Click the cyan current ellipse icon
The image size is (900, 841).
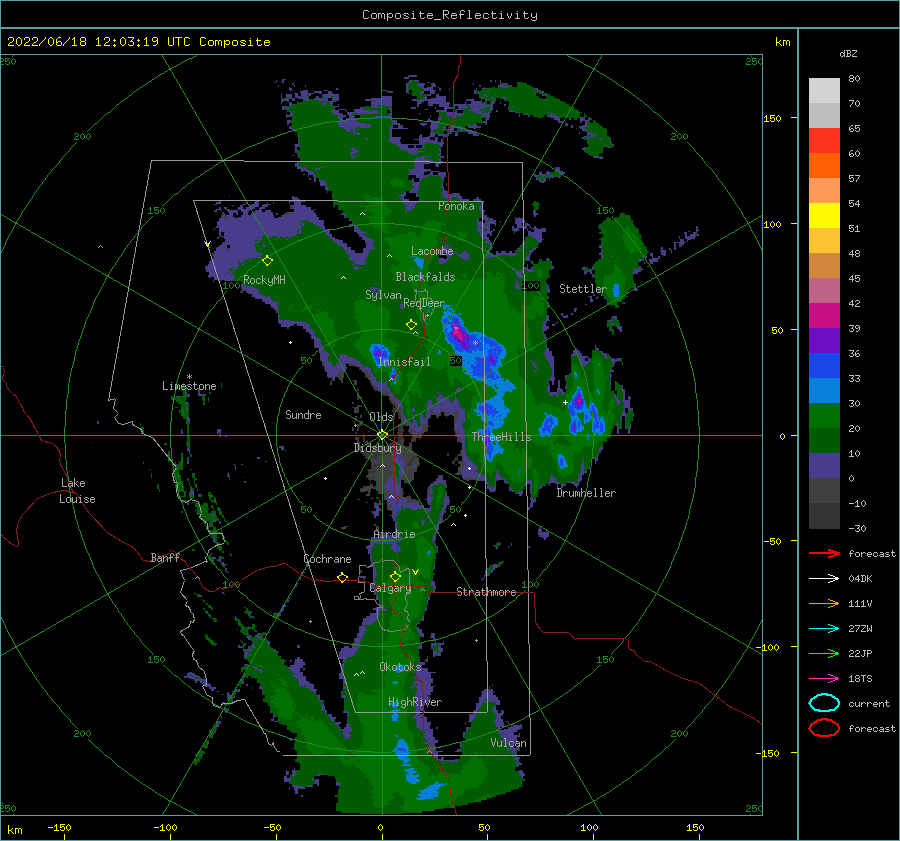tap(824, 703)
